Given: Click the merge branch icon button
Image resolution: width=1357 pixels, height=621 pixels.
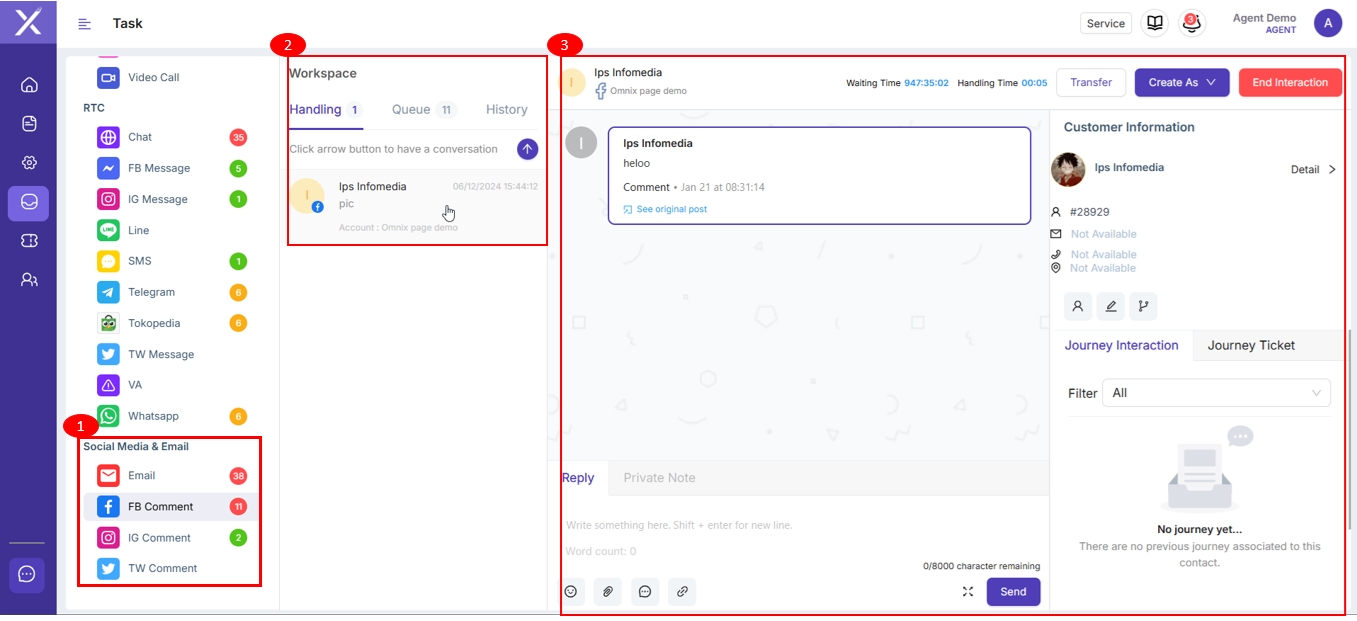Looking at the screenshot, I should [x=1144, y=307].
